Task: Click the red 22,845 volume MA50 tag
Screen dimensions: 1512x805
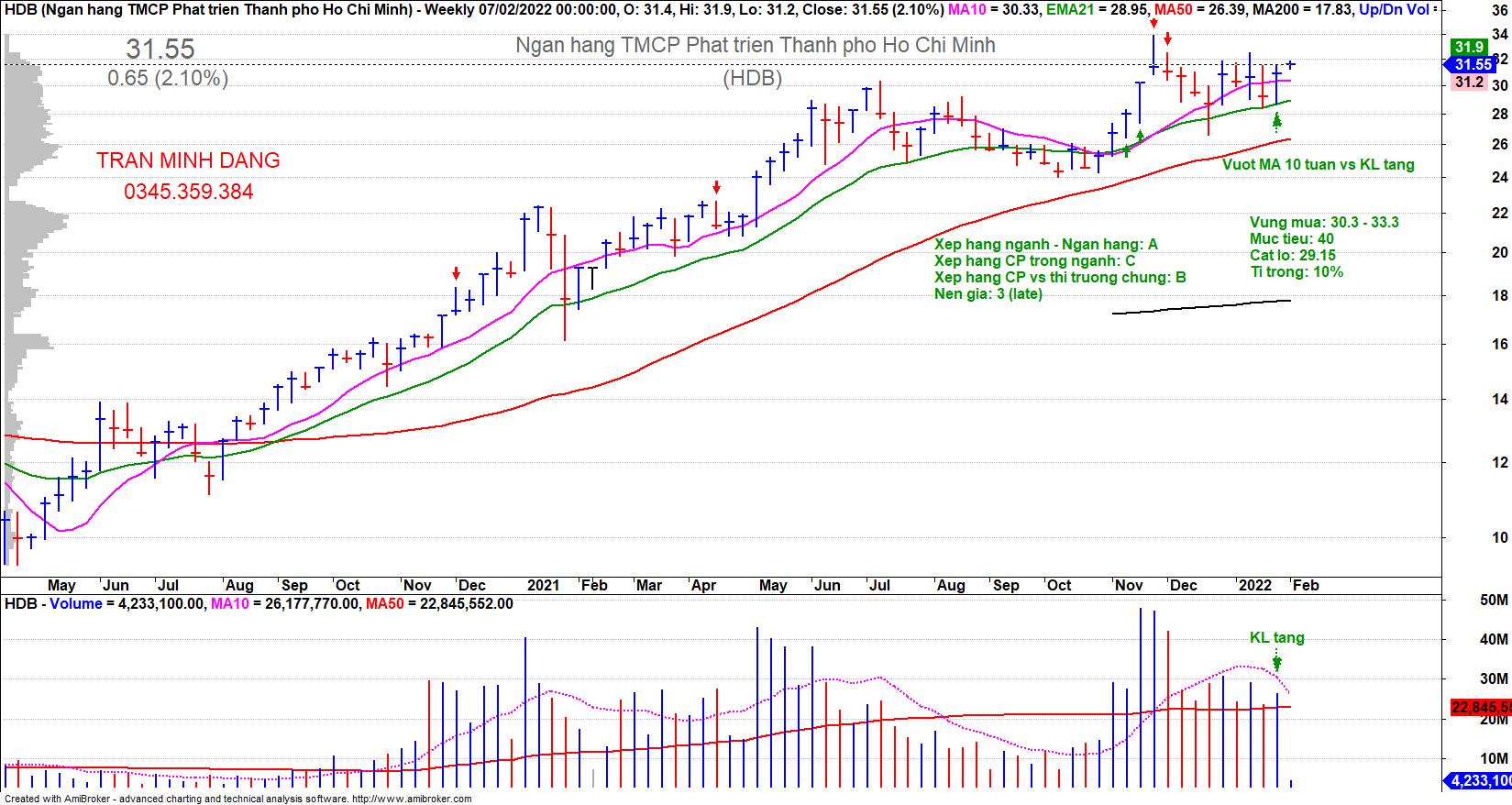Action: coord(1480,707)
